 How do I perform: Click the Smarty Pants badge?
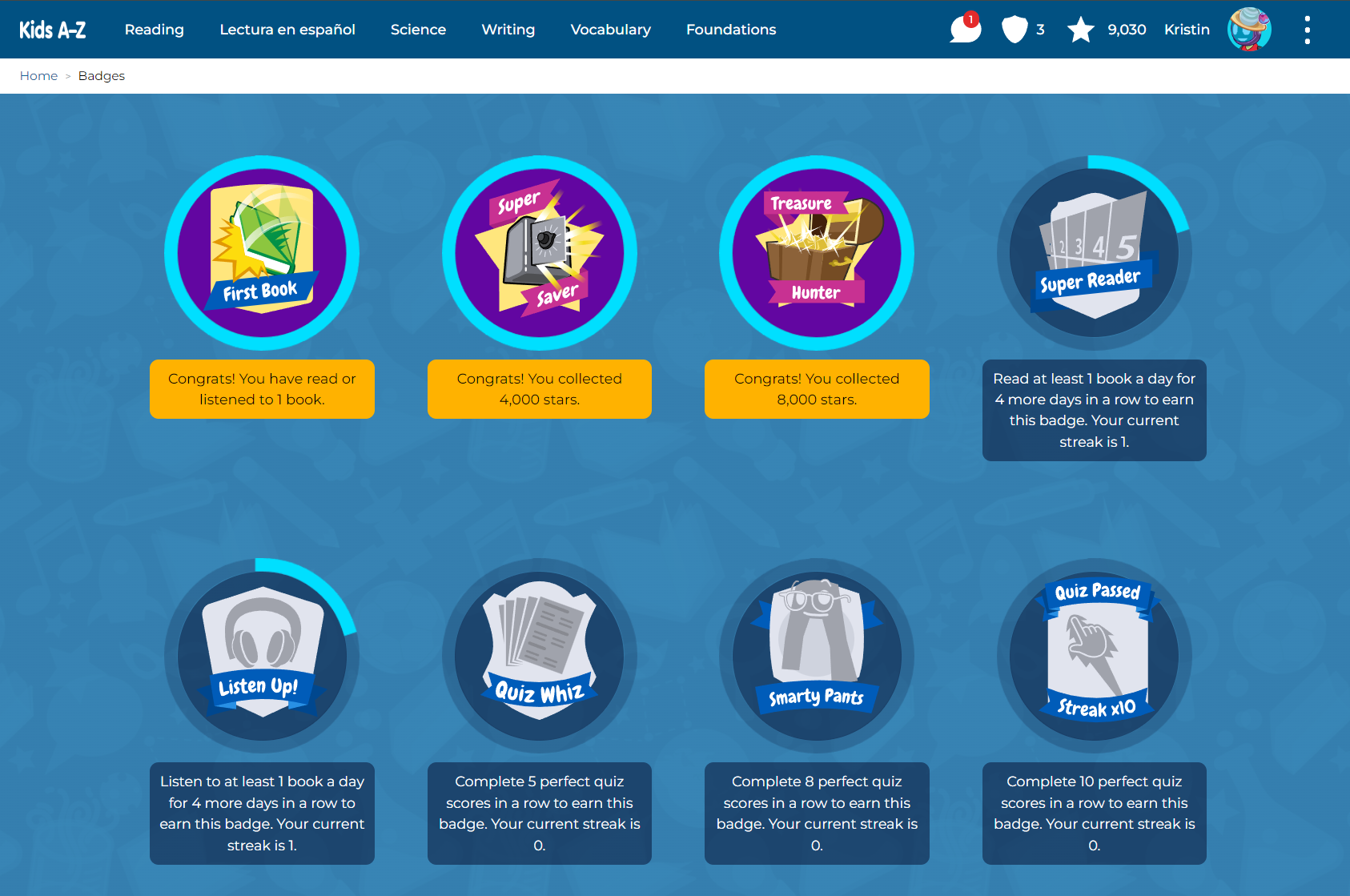click(817, 656)
